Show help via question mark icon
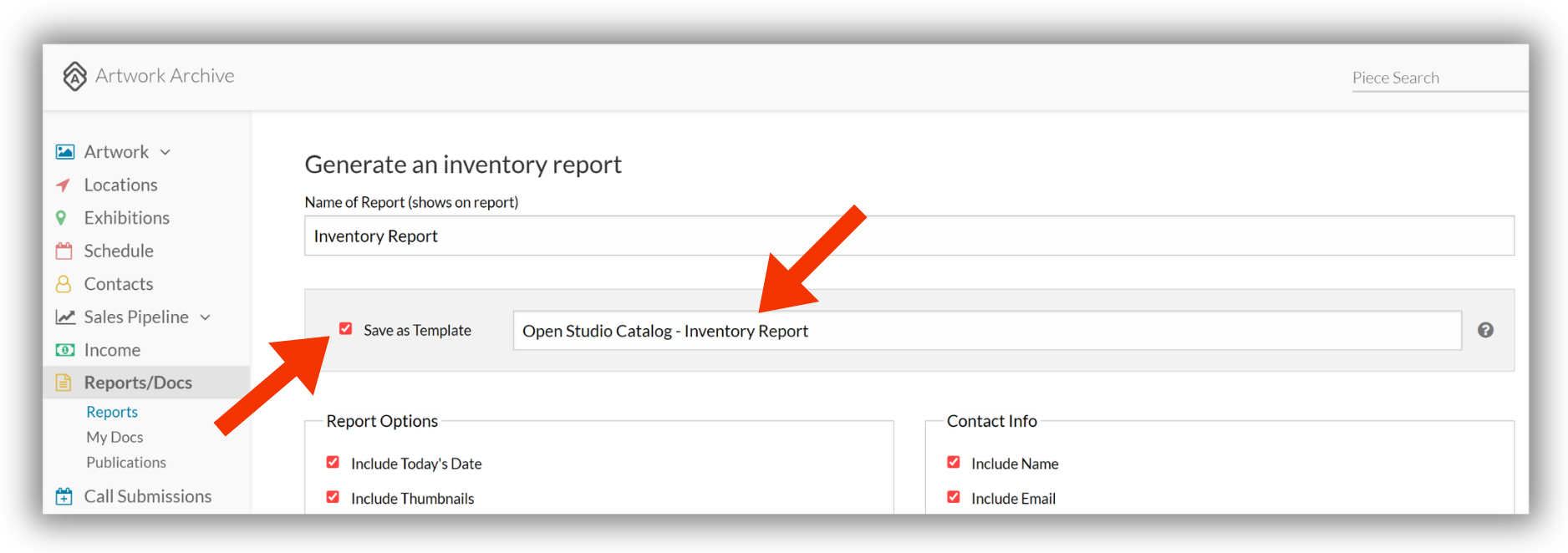 pos(1485,330)
